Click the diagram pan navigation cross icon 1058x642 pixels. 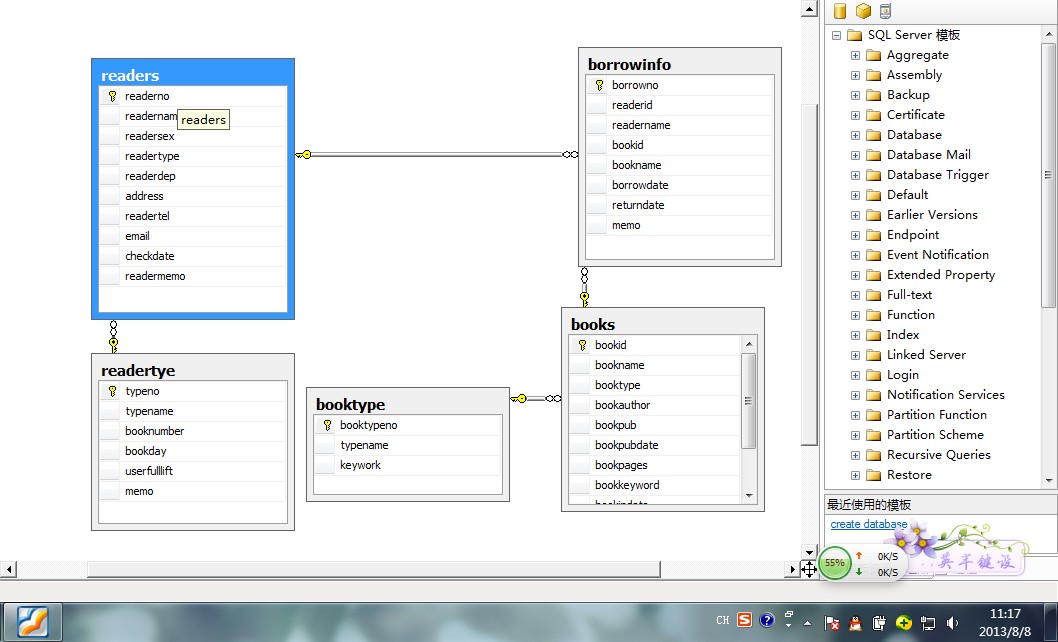click(x=809, y=569)
